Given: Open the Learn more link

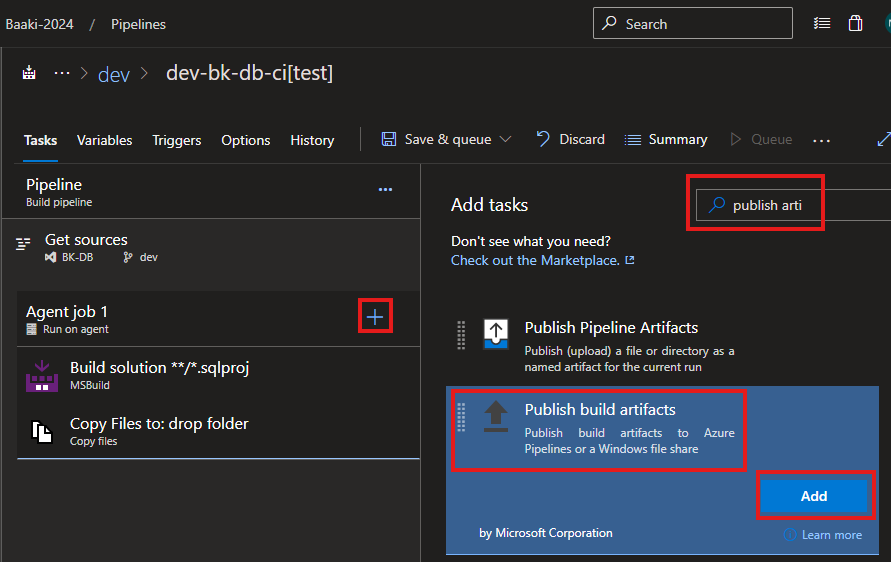Looking at the screenshot, I should click(831, 535).
